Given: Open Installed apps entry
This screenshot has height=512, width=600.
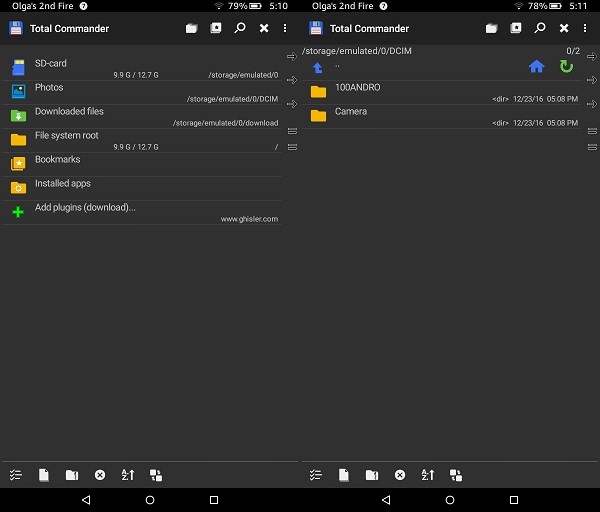Looking at the screenshot, I should tap(142, 189).
